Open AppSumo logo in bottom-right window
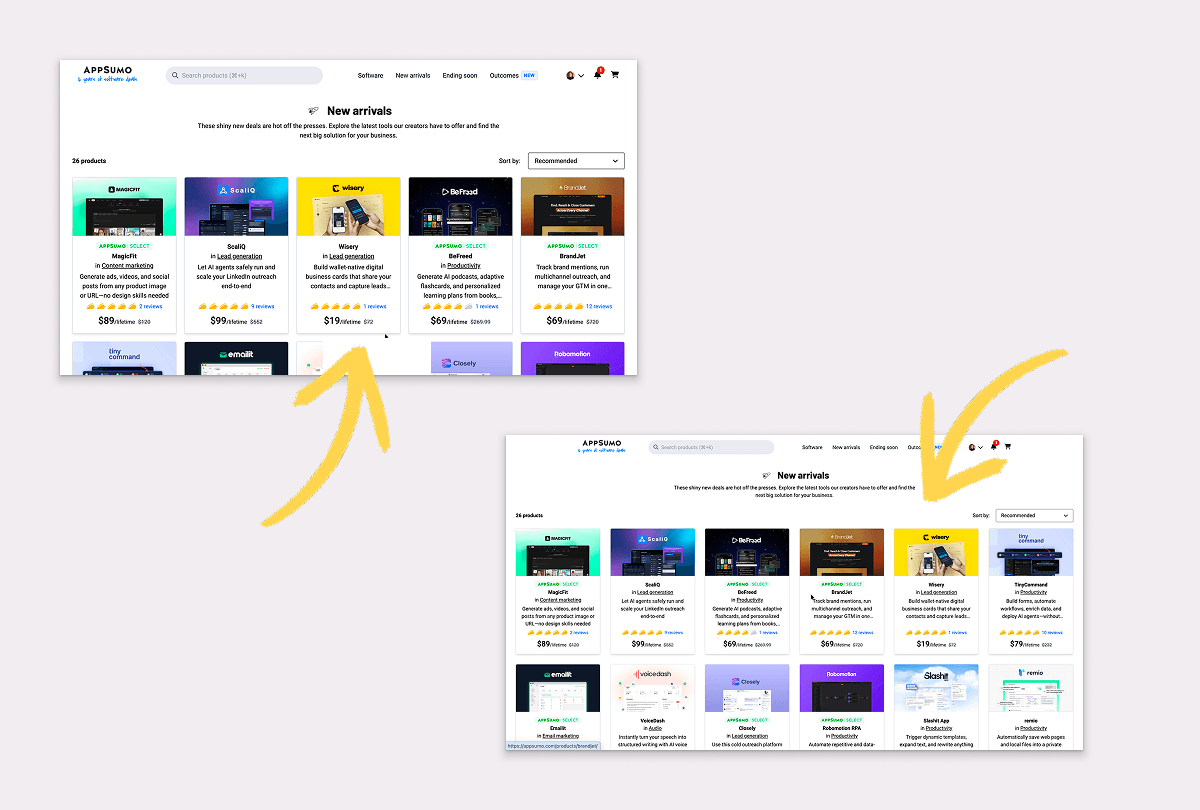Image resolution: width=1200 pixels, height=810 pixels. pos(602,446)
